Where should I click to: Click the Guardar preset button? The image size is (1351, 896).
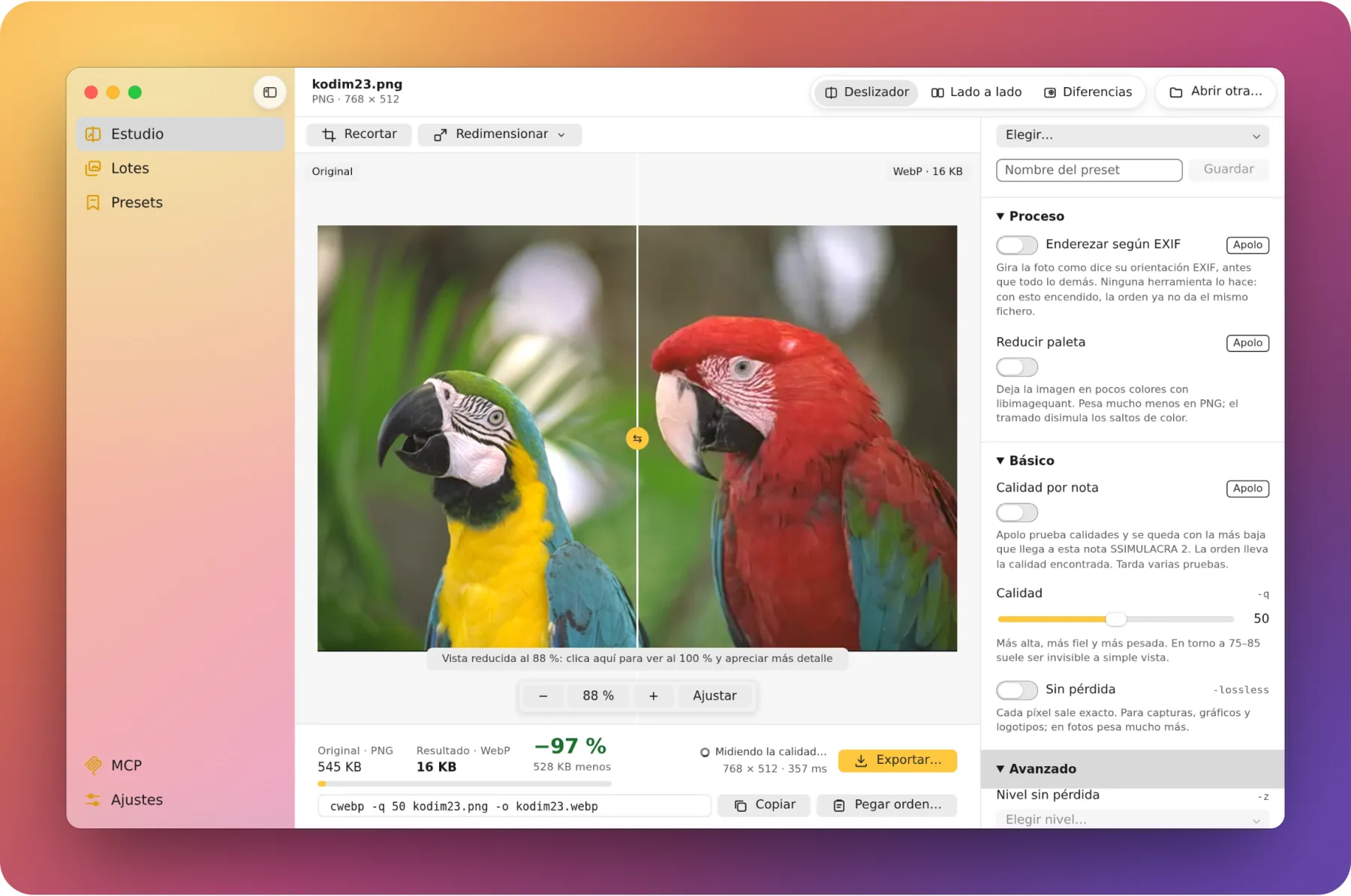click(1229, 170)
